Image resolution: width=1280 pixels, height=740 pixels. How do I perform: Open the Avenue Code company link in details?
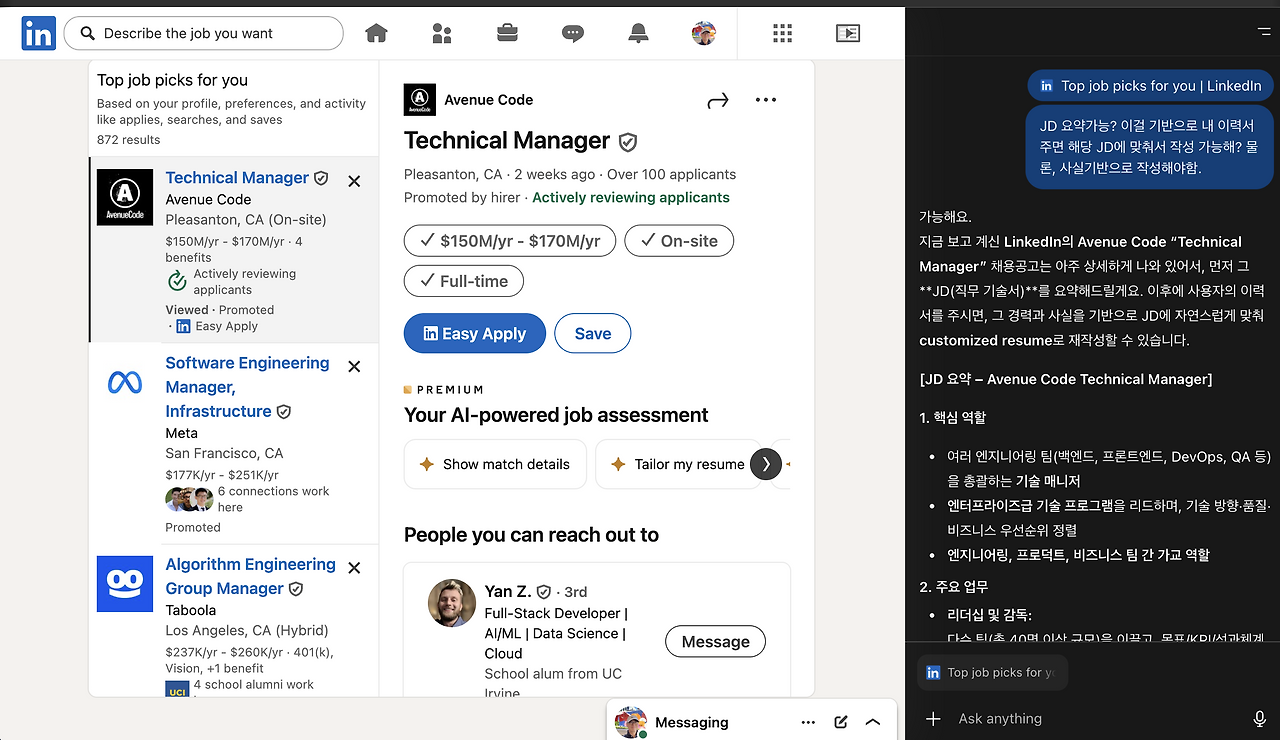pos(488,100)
